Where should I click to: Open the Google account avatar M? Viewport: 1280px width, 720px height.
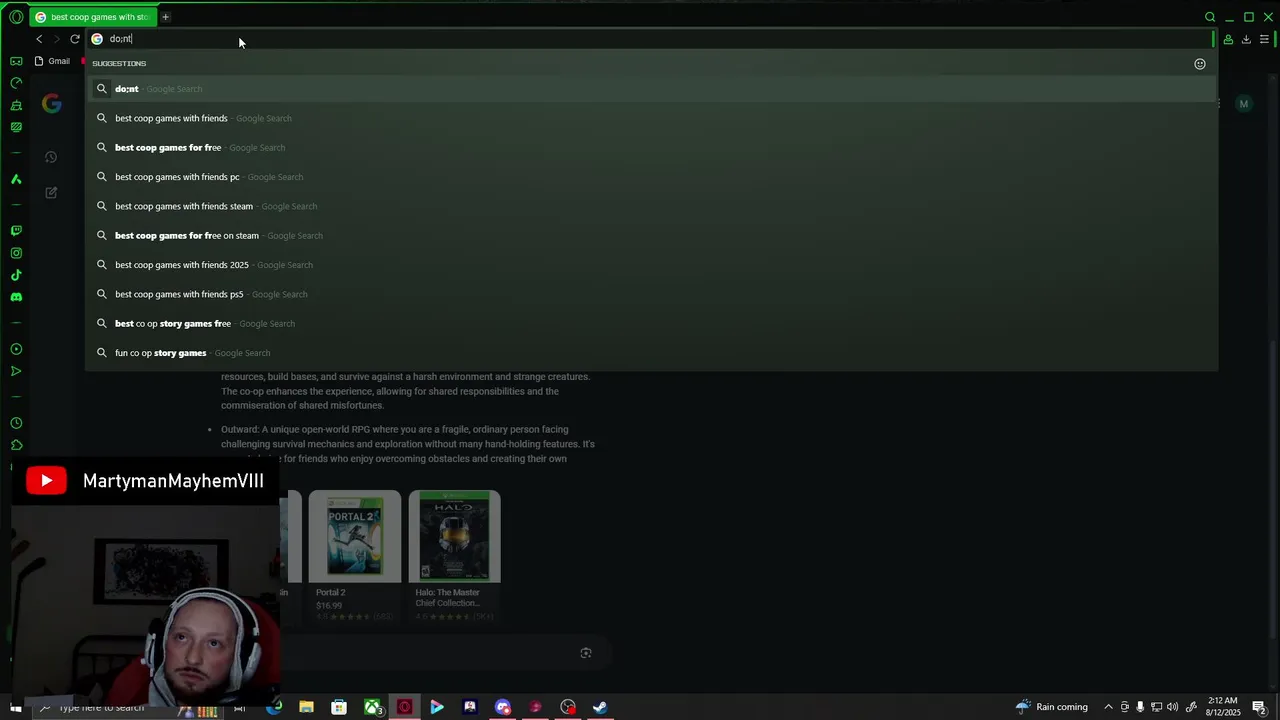pos(1244,104)
